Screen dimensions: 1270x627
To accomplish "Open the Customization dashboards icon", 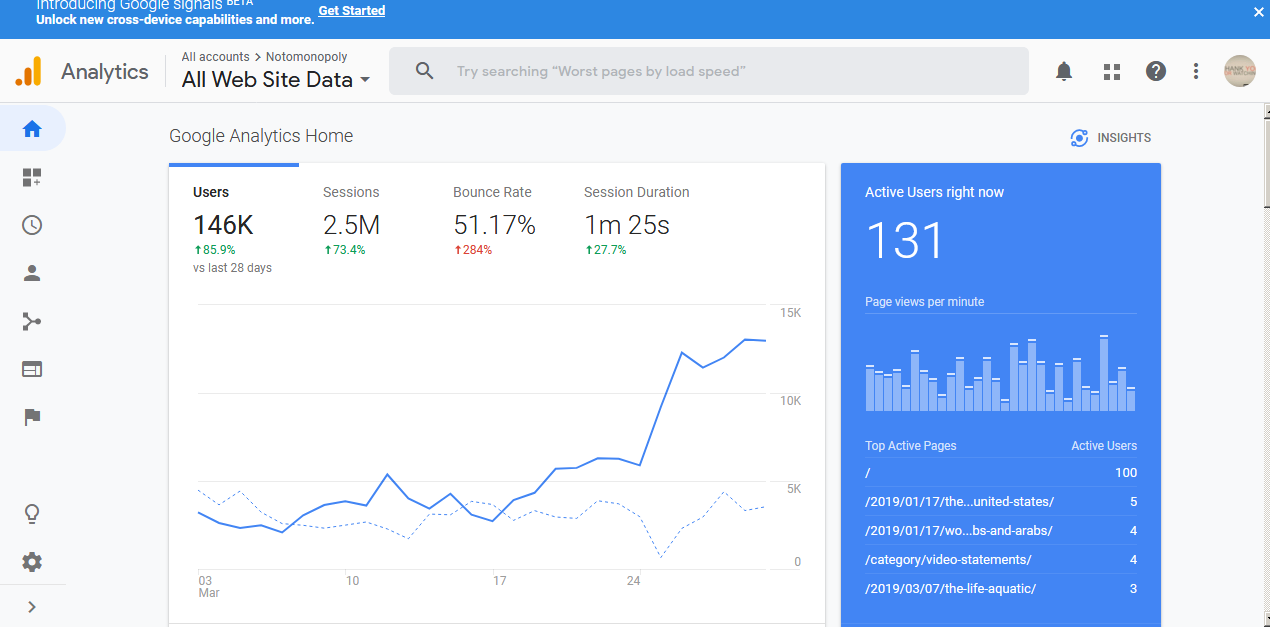I will tap(32, 178).
